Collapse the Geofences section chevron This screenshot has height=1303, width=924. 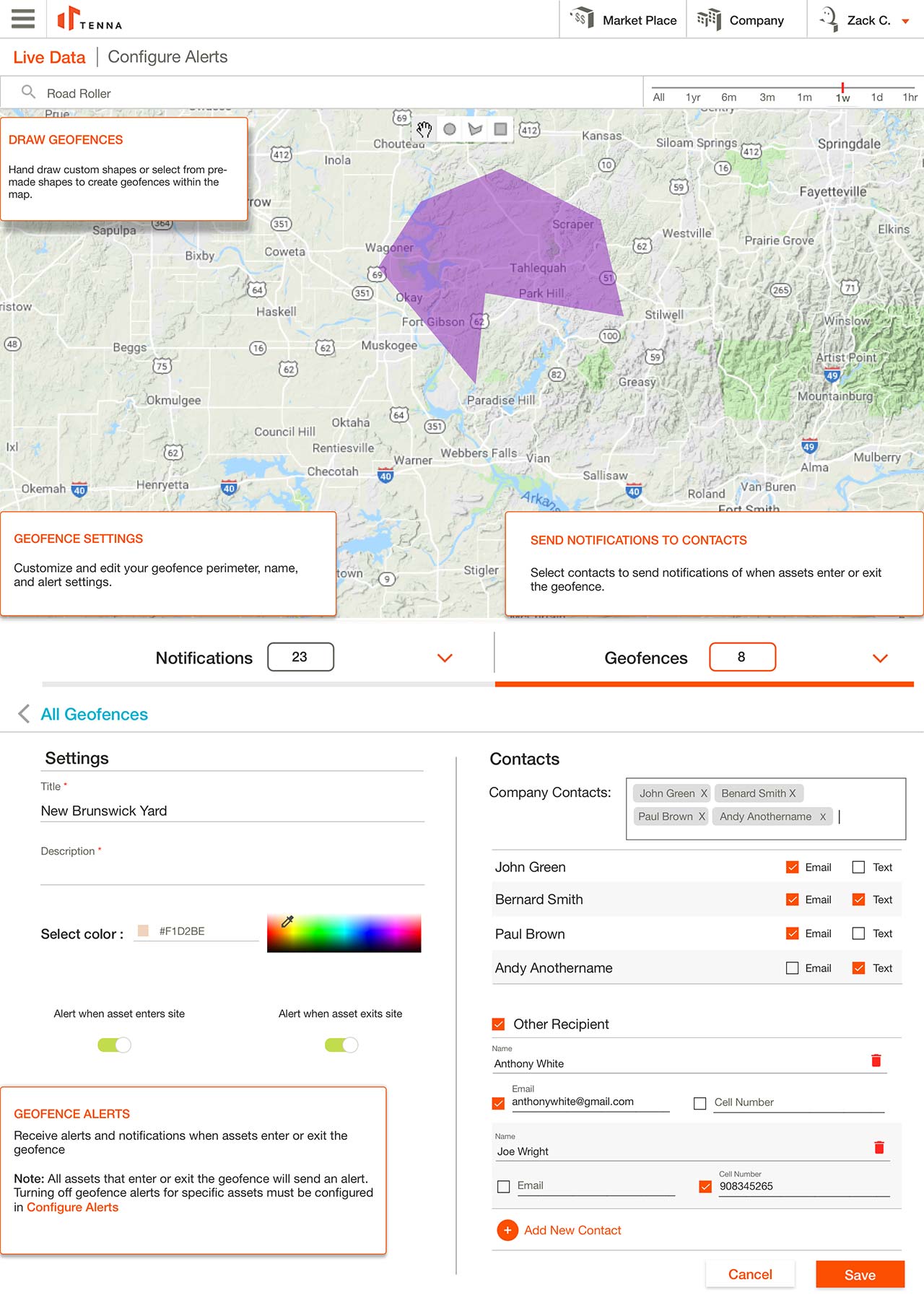tap(879, 658)
